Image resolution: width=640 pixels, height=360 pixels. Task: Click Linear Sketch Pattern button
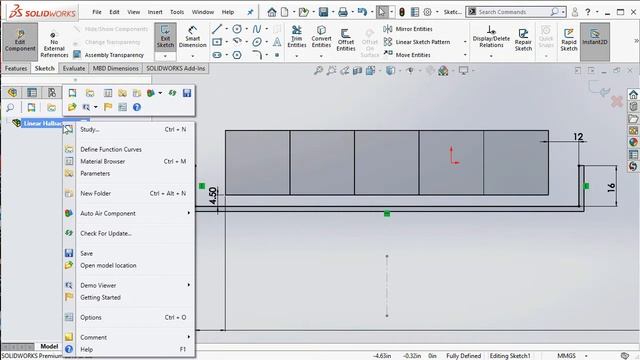pyautogui.click(x=417, y=42)
